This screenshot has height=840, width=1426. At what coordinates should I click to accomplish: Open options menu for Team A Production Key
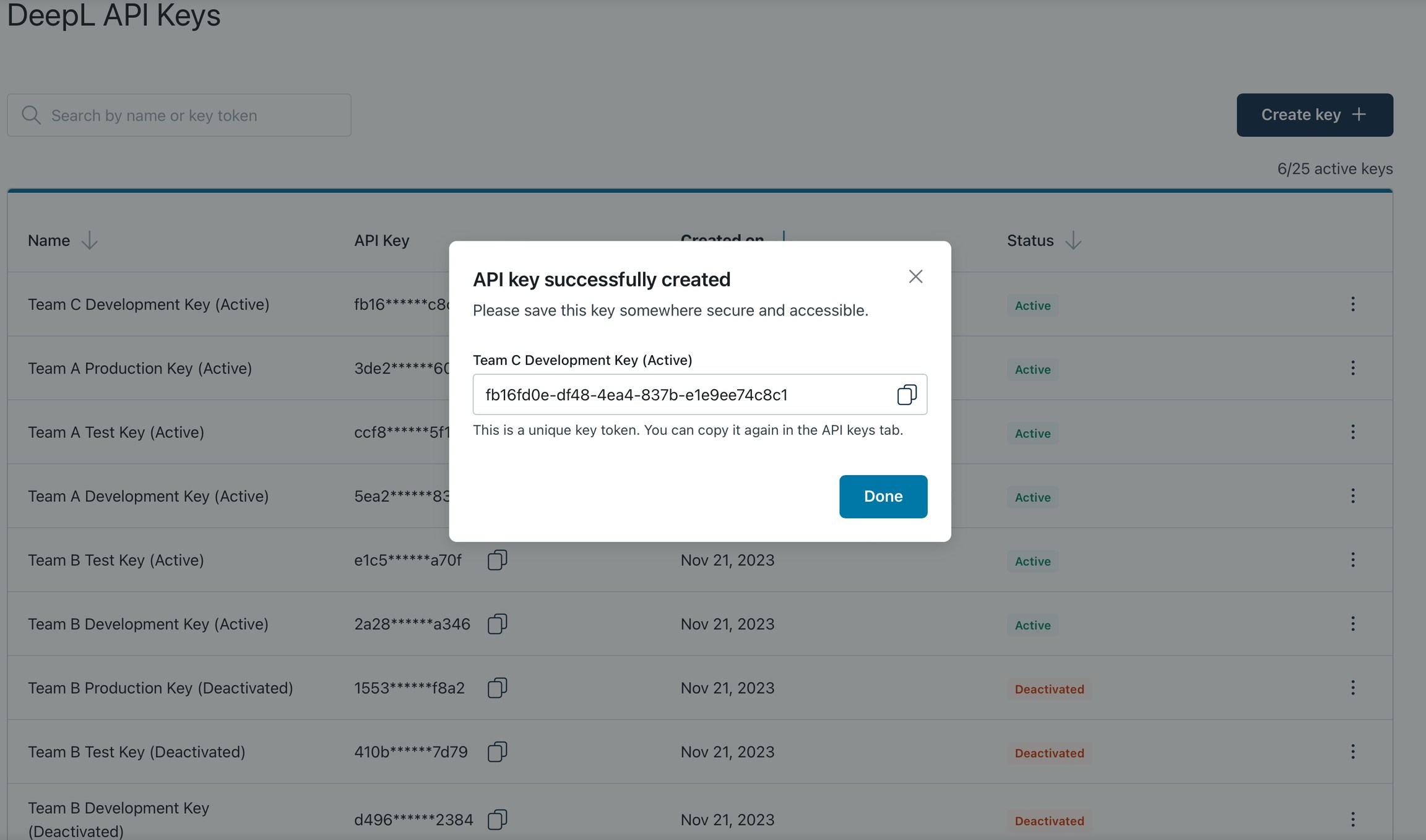[x=1352, y=368]
